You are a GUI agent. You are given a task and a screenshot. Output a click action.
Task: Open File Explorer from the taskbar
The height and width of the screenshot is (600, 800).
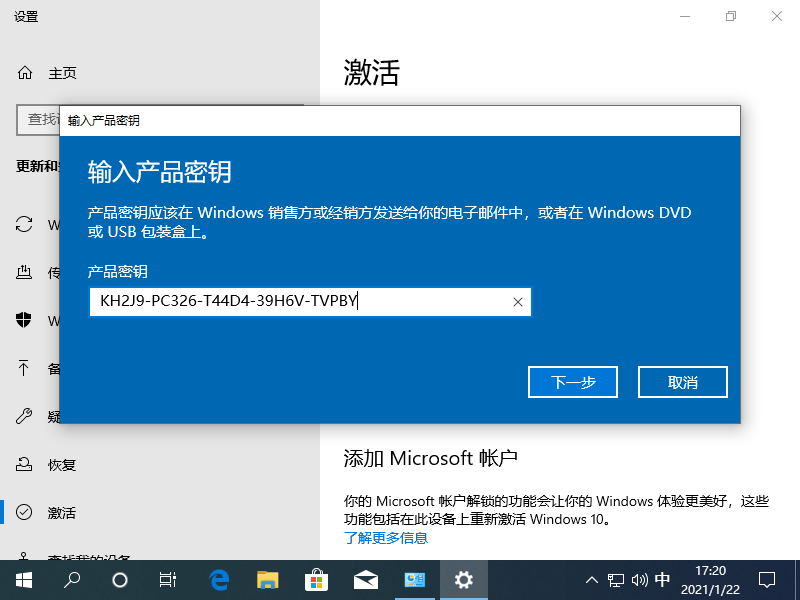coord(267,579)
